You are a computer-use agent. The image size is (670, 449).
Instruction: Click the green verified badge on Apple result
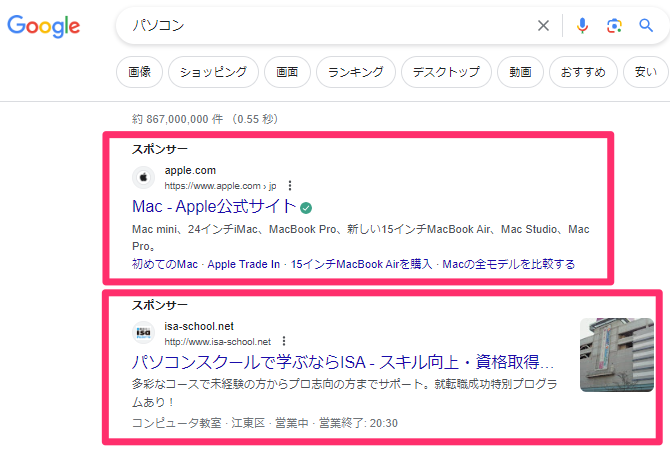(x=306, y=208)
